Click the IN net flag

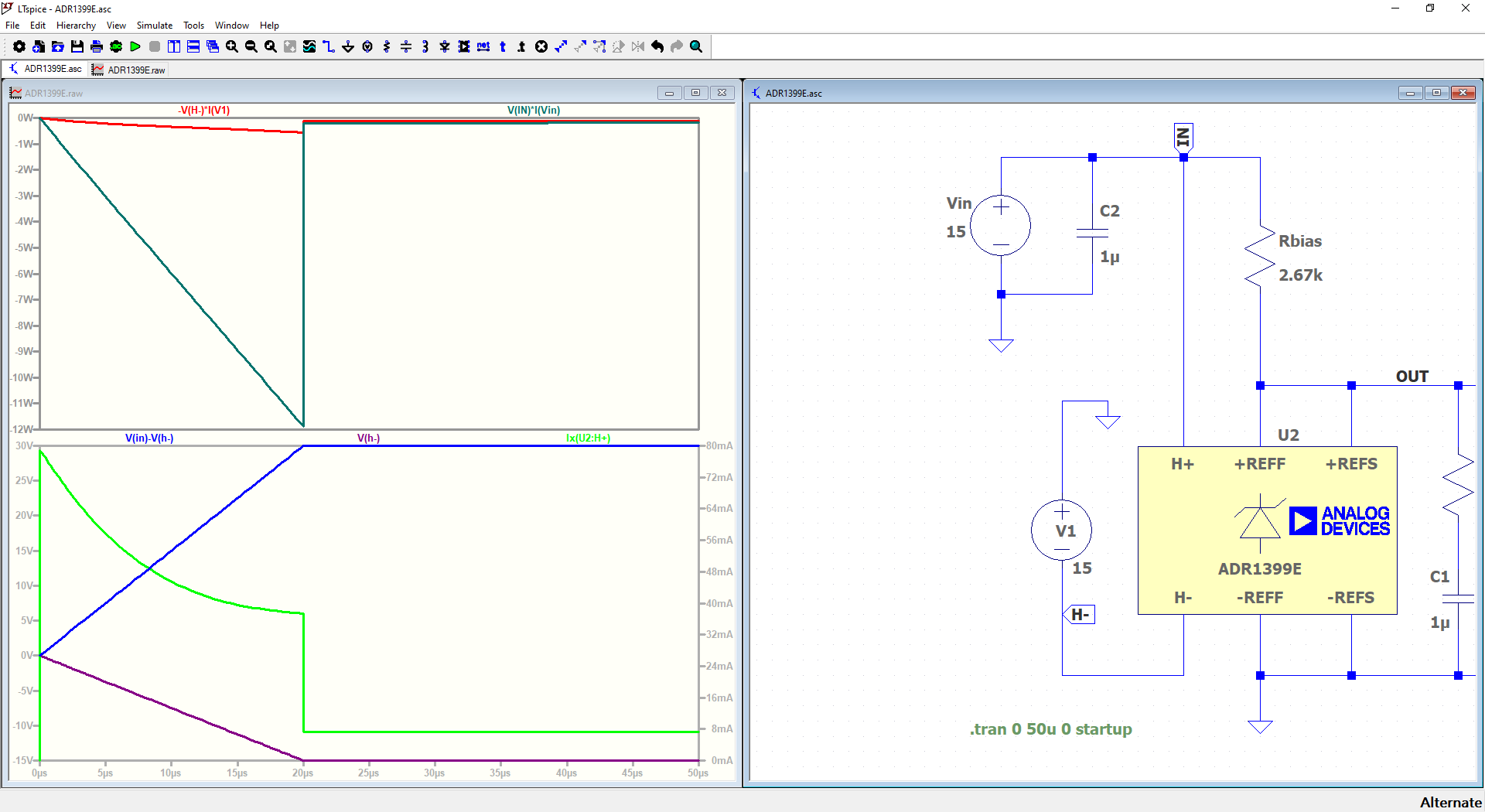tap(1183, 138)
